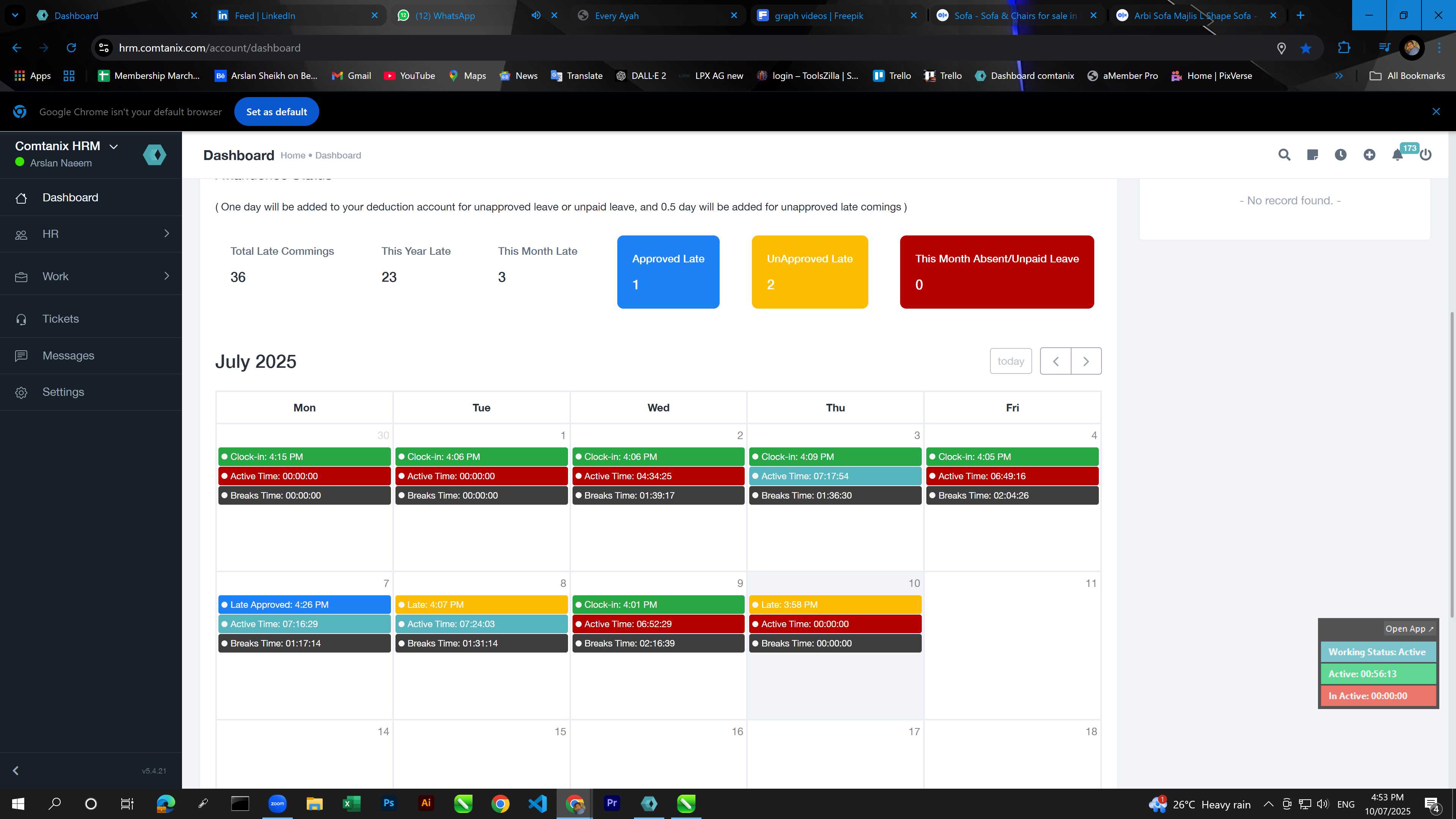Open Illustrator from taskbar
Image resolution: width=1456 pixels, height=819 pixels.
click(425, 803)
